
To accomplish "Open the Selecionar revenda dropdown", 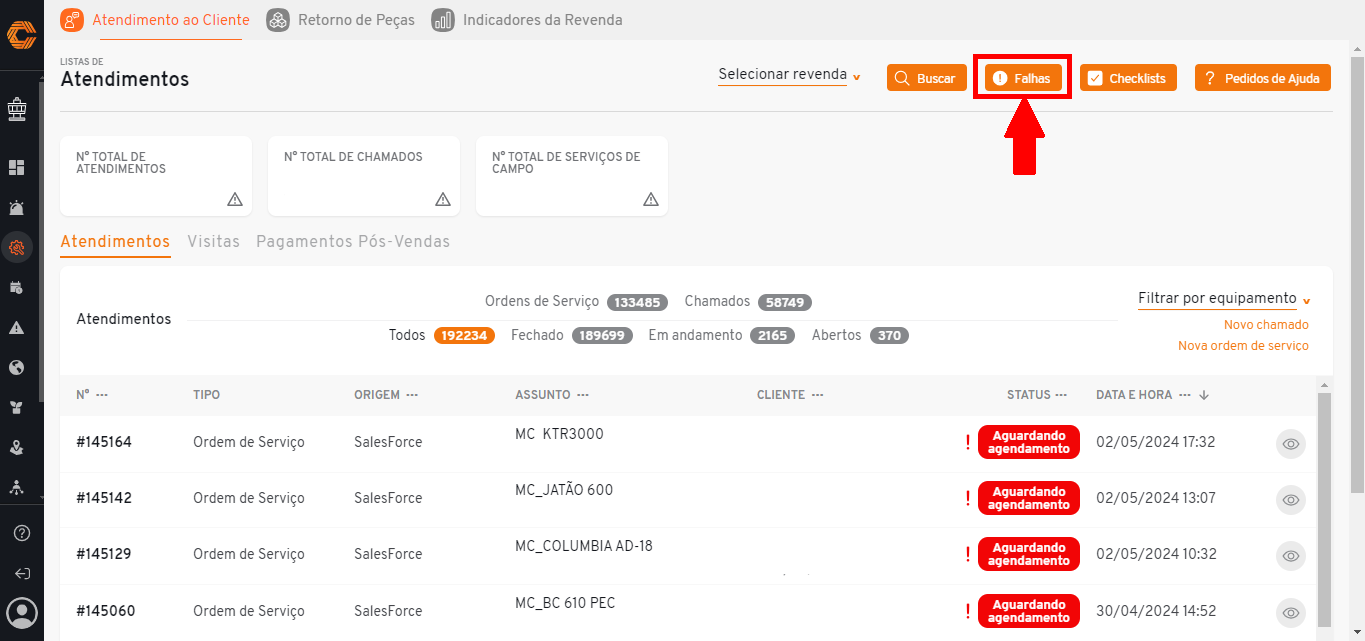I will click(789, 75).
